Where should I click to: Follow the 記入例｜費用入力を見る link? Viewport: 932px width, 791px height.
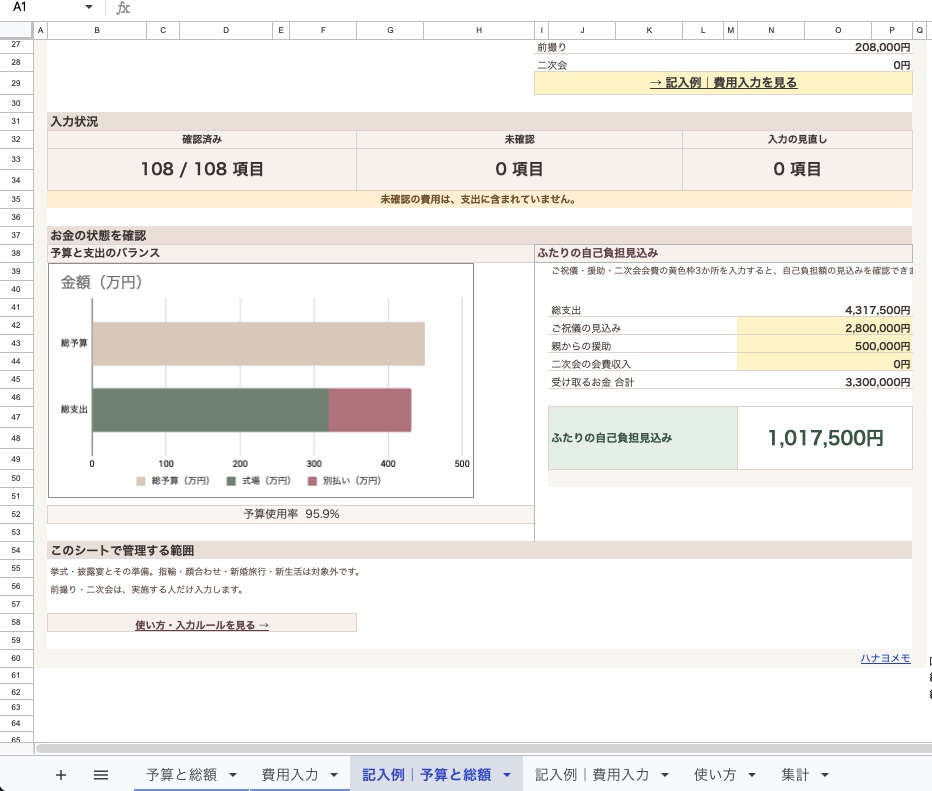click(x=723, y=83)
